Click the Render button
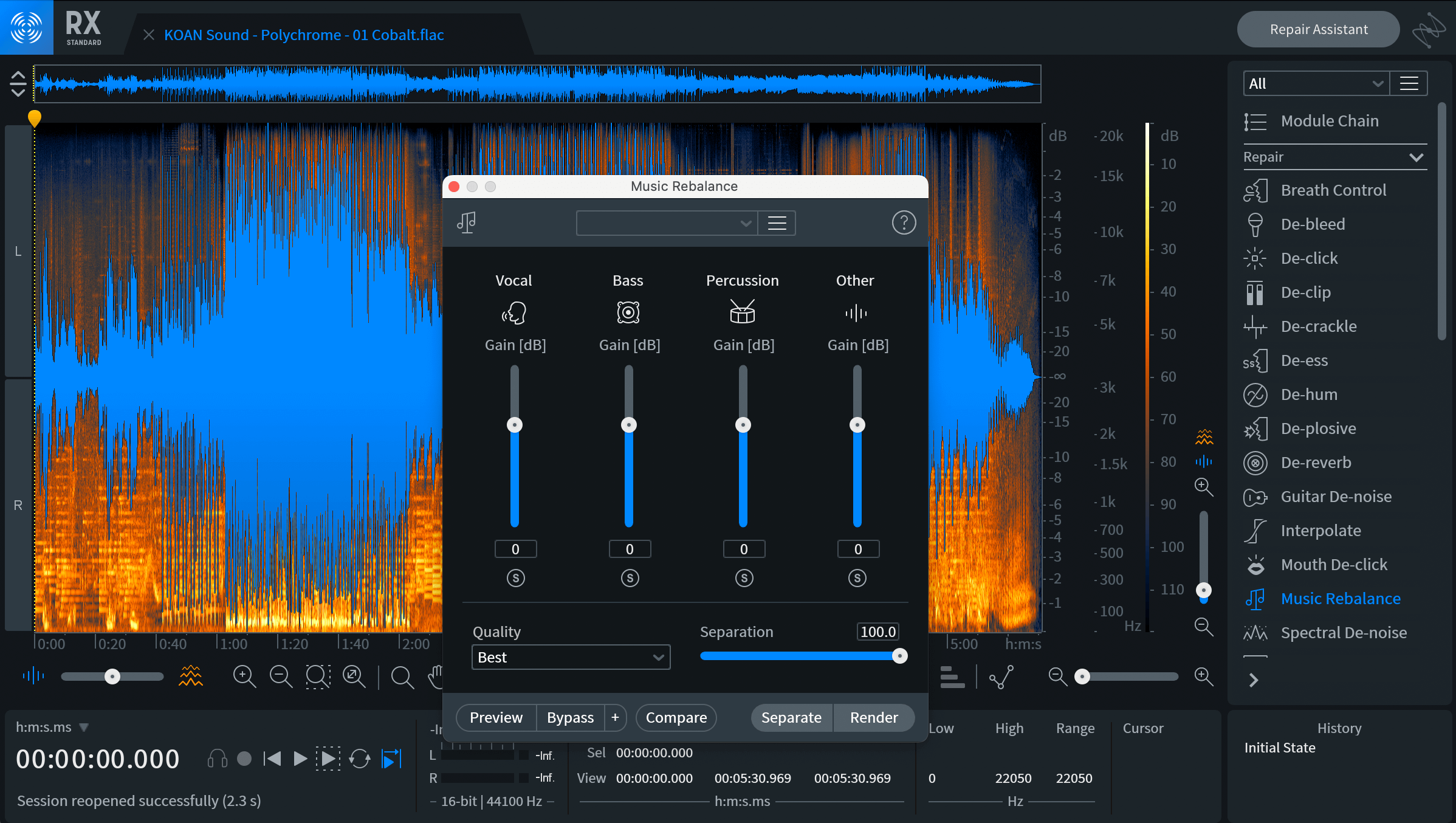The width and height of the screenshot is (1456, 823). coord(874,718)
